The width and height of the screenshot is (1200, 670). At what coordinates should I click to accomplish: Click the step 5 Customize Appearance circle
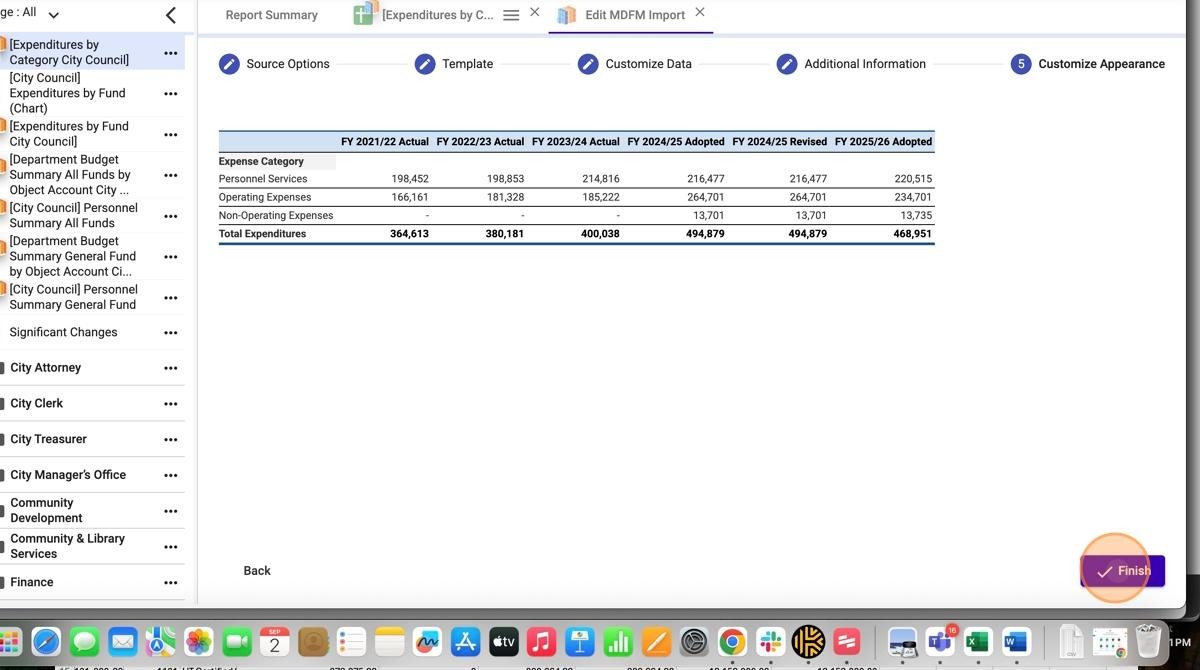pyautogui.click(x=1021, y=64)
